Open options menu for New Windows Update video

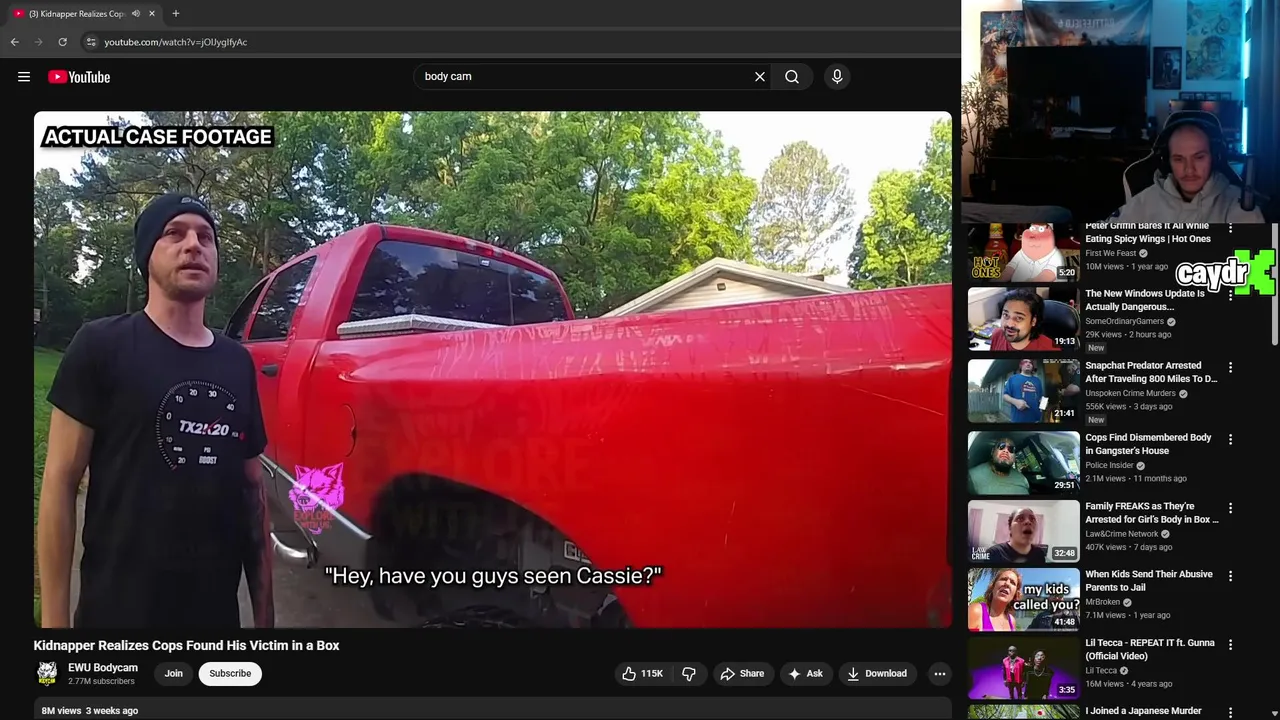[x=1231, y=296]
